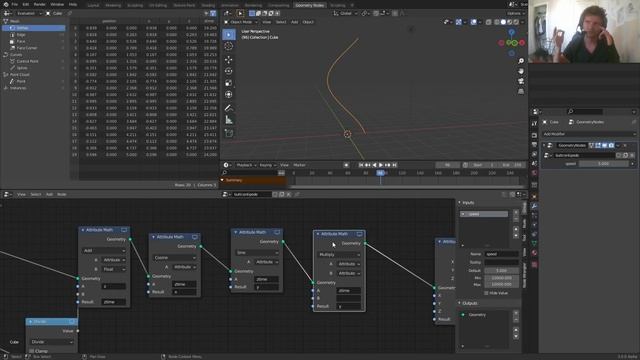This screenshot has width=640, height=360.
Task: Toggle camera view icon in viewport
Action: coord(521,81)
